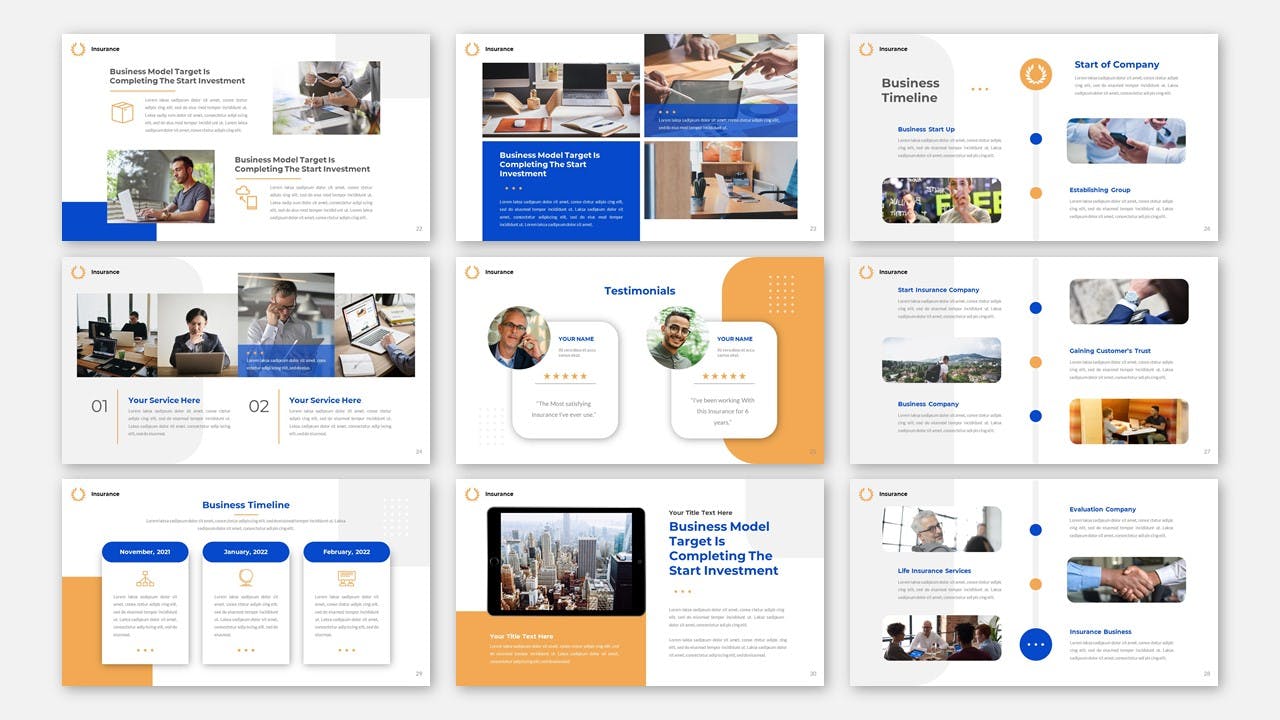This screenshot has width=1280, height=720.
Task: Open the tablet city skyline image
Action: pyautogui.click(x=565, y=561)
